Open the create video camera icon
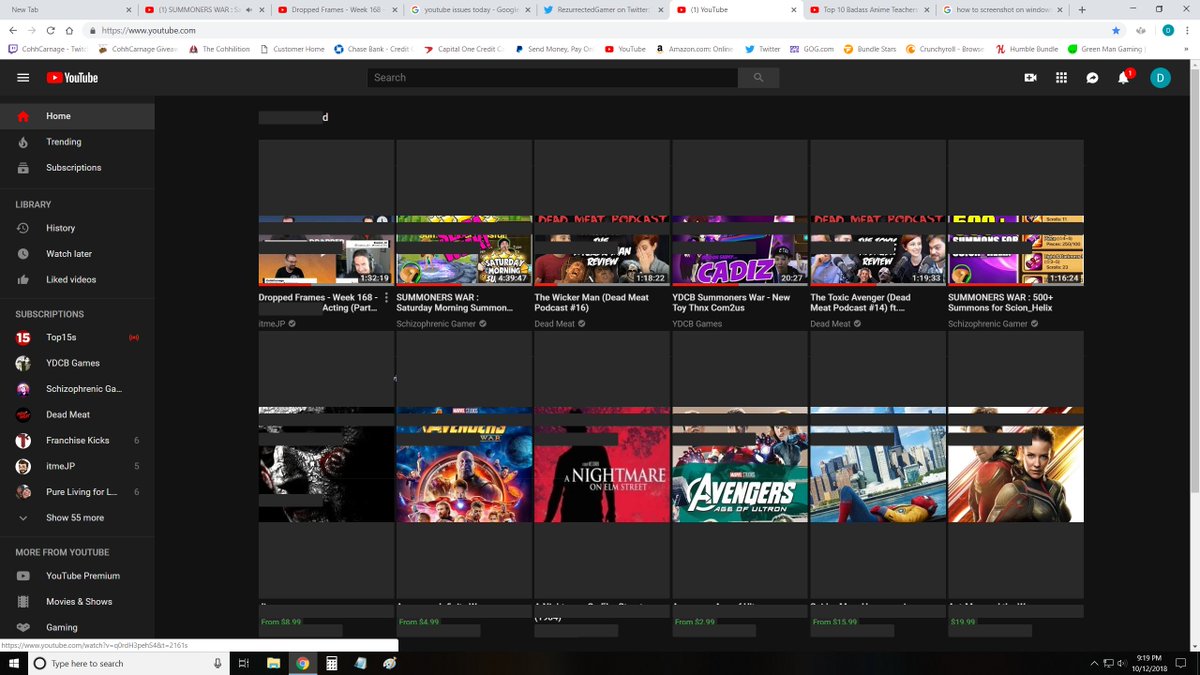Viewport: 1200px width, 675px height. [1031, 77]
